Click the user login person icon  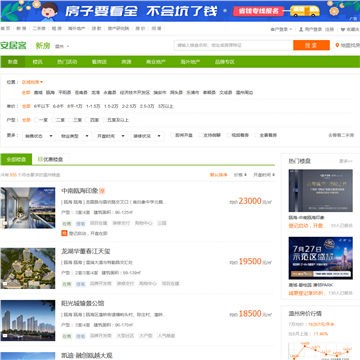pyautogui.click(x=301, y=29)
